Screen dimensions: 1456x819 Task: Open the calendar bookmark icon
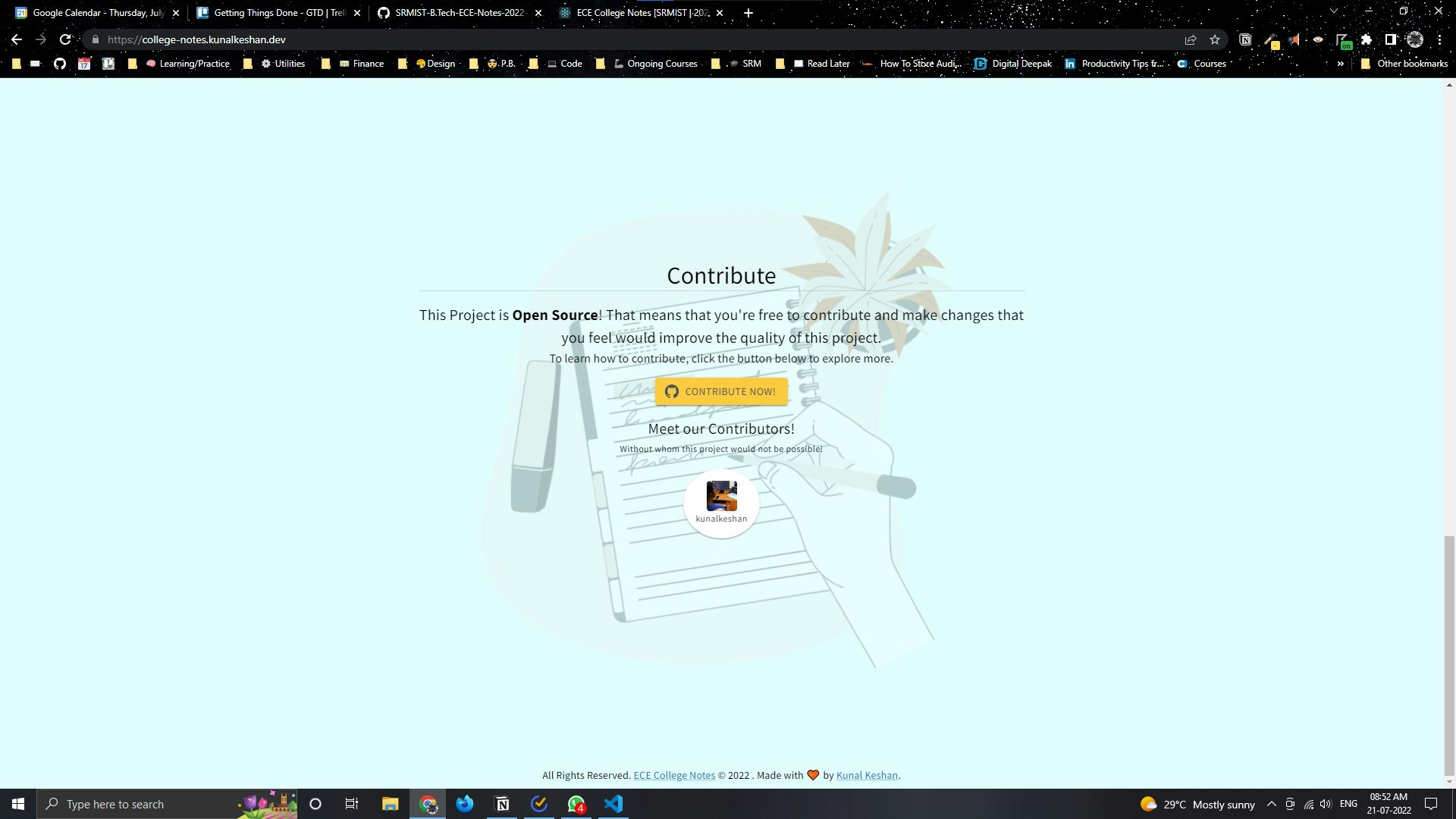[84, 64]
